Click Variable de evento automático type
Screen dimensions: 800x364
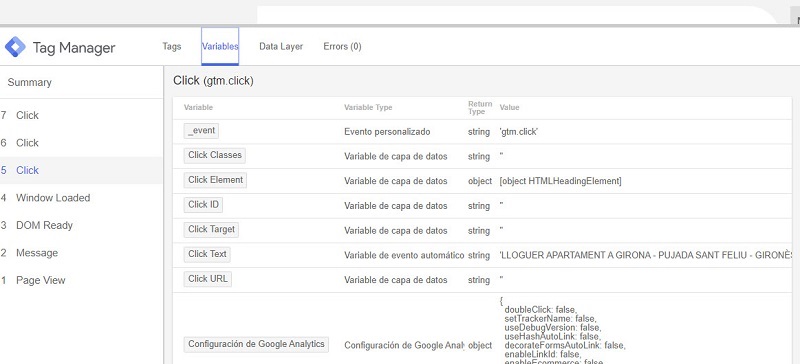(x=404, y=255)
